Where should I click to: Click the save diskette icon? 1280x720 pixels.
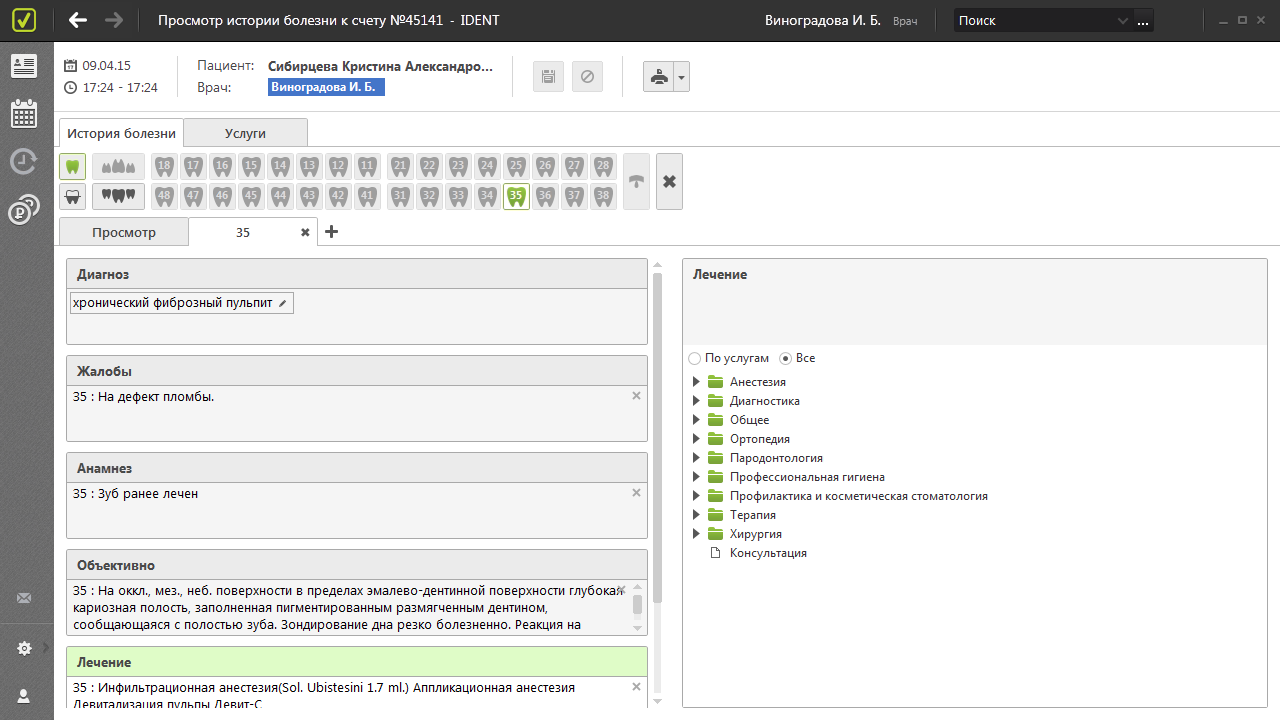pos(548,77)
